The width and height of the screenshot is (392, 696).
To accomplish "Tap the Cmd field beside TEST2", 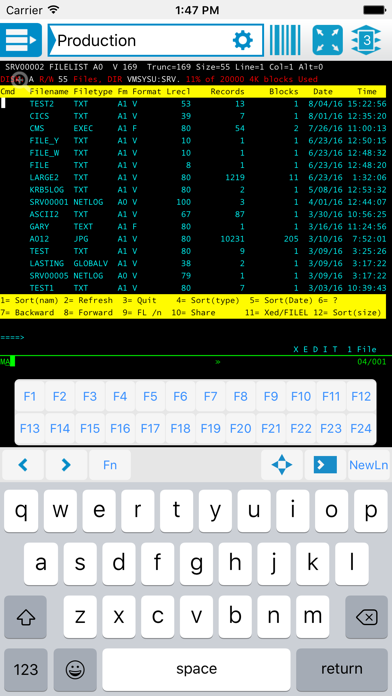I will pos(4,103).
